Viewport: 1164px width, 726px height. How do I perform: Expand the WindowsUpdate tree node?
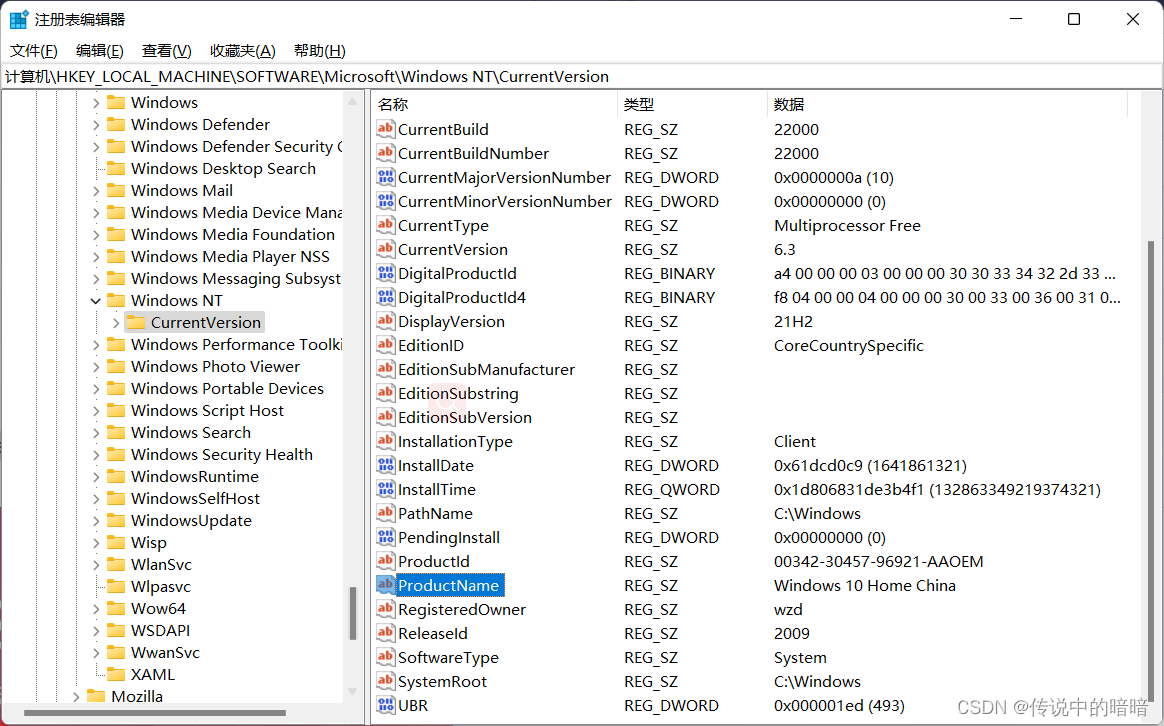96,521
